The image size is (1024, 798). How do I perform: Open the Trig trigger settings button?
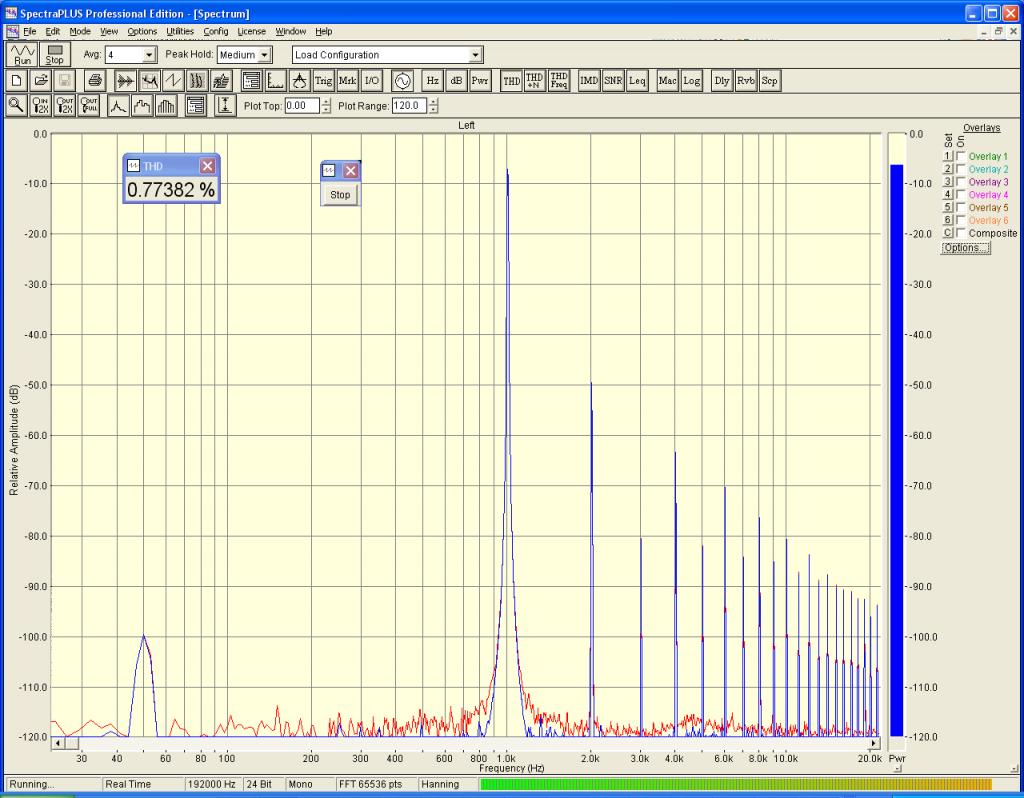(323, 81)
